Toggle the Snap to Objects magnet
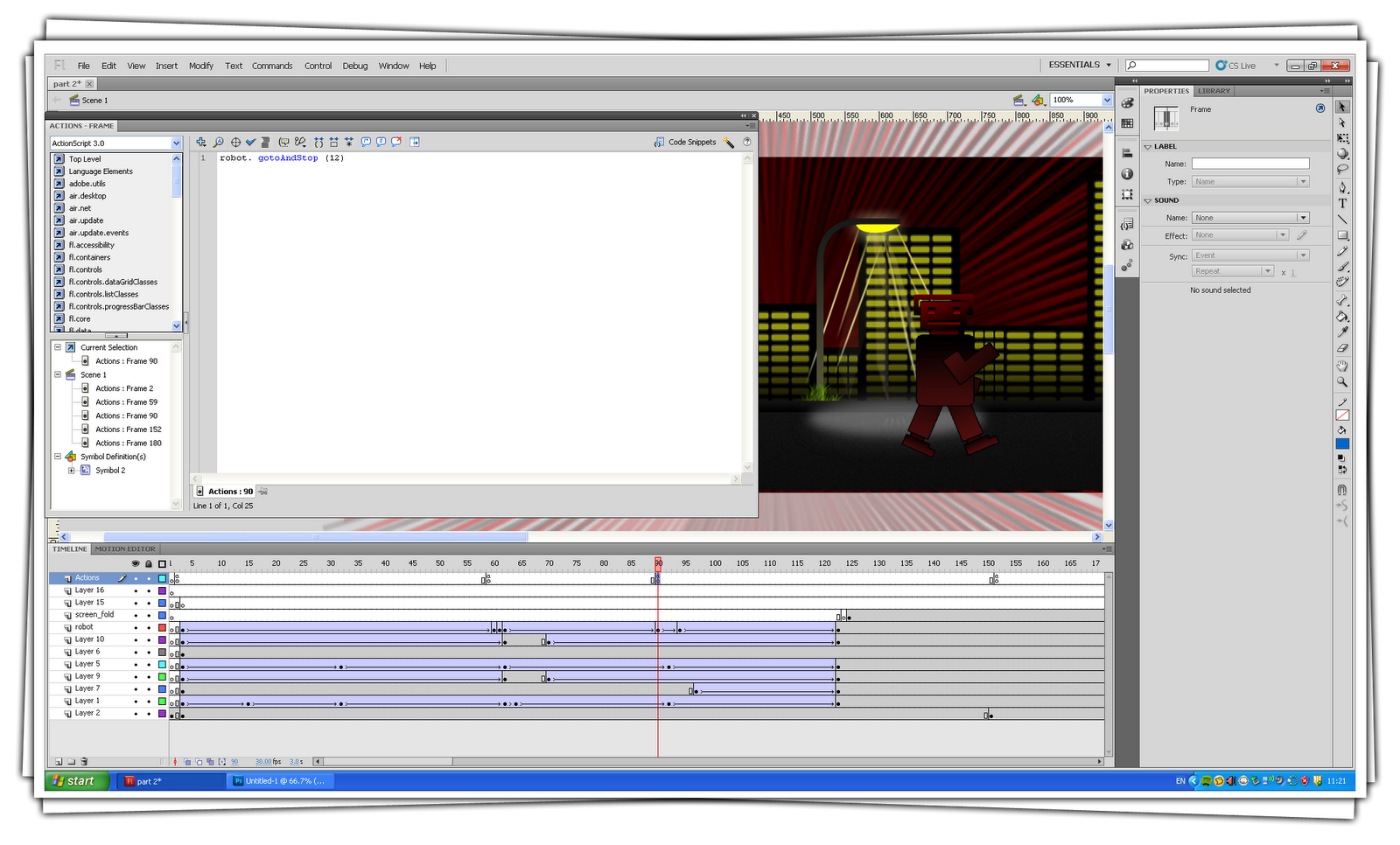Image resolution: width=1400 pixels, height=845 pixels. coord(1342,490)
